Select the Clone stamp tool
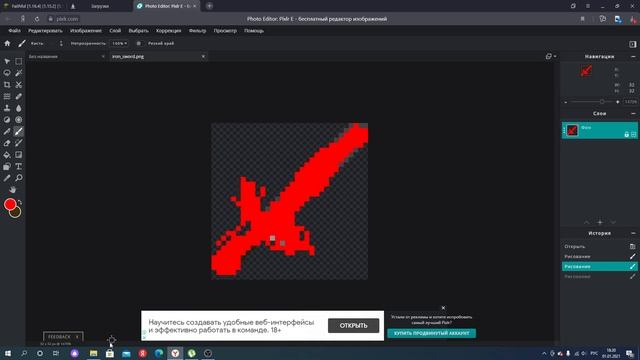Image resolution: width=640 pixels, height=360 pixels. pyautogui.click(x=7, y=108)
